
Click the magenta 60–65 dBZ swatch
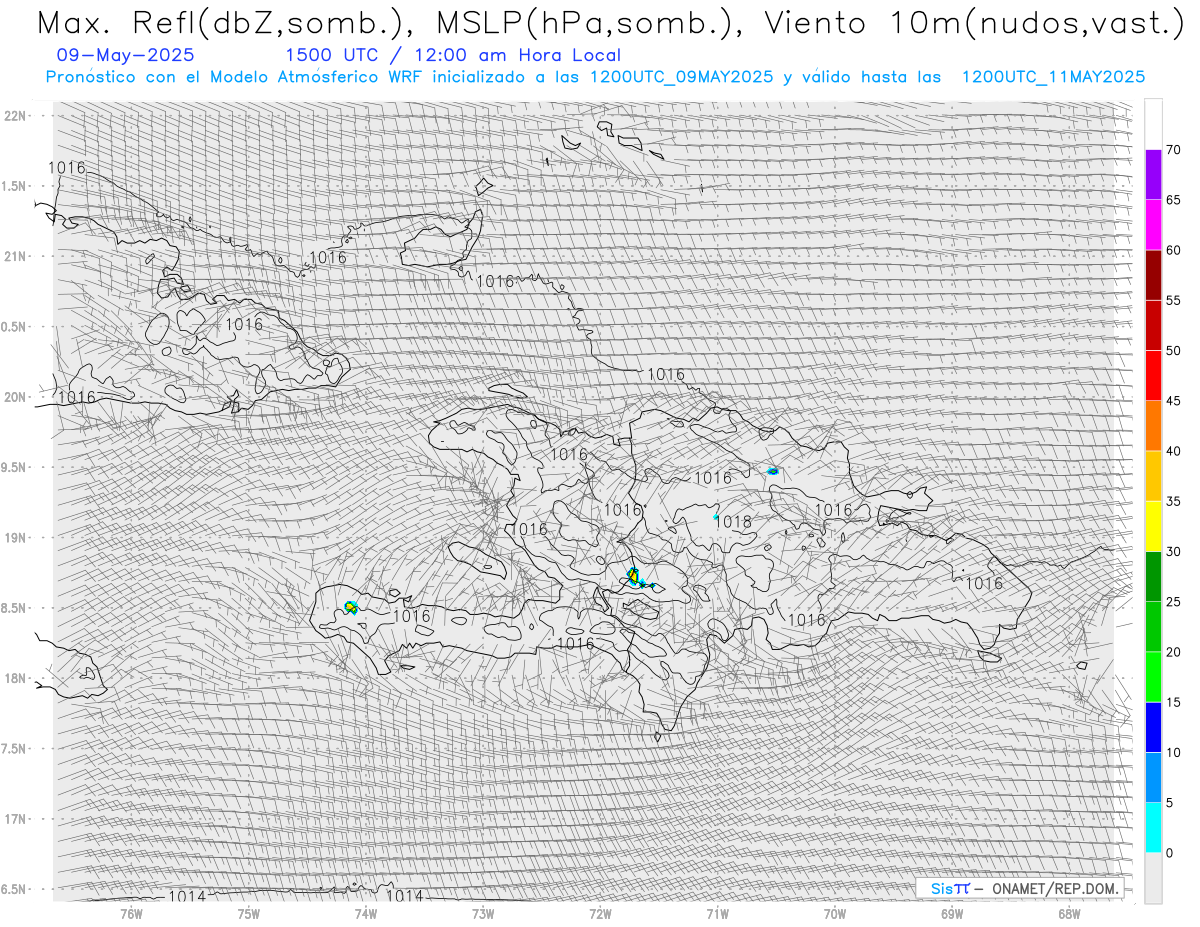[1153, 225]
